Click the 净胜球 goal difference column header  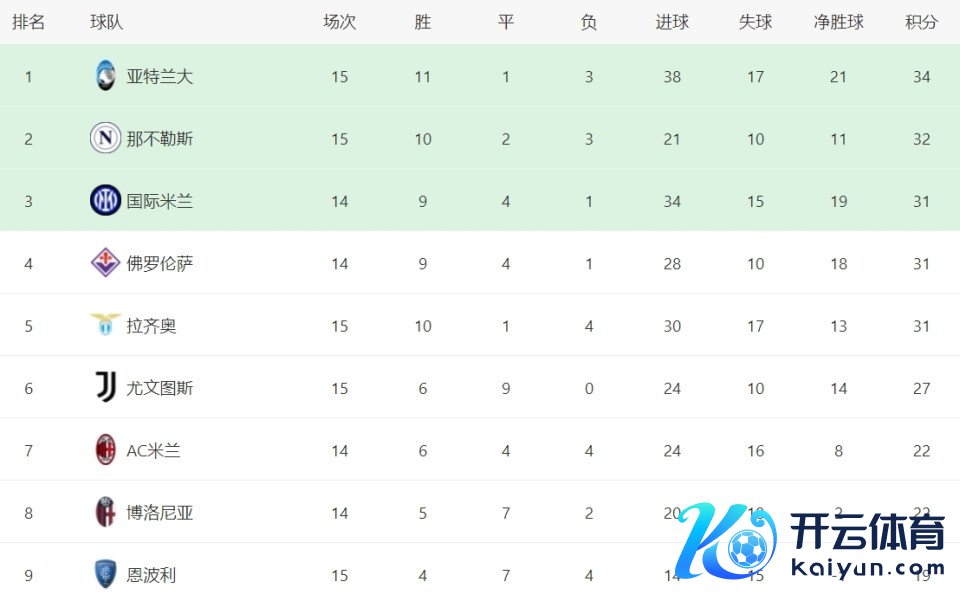coord(838,22)
